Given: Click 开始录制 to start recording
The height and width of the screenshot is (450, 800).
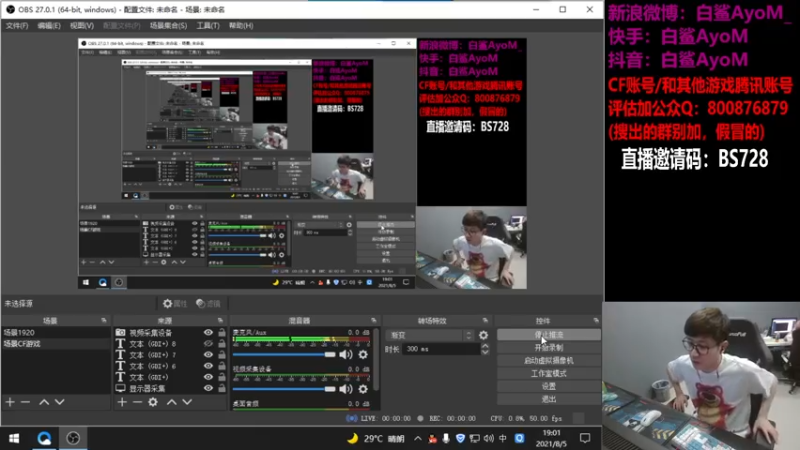Looking at the screenshot, I should tap(548, 347).
